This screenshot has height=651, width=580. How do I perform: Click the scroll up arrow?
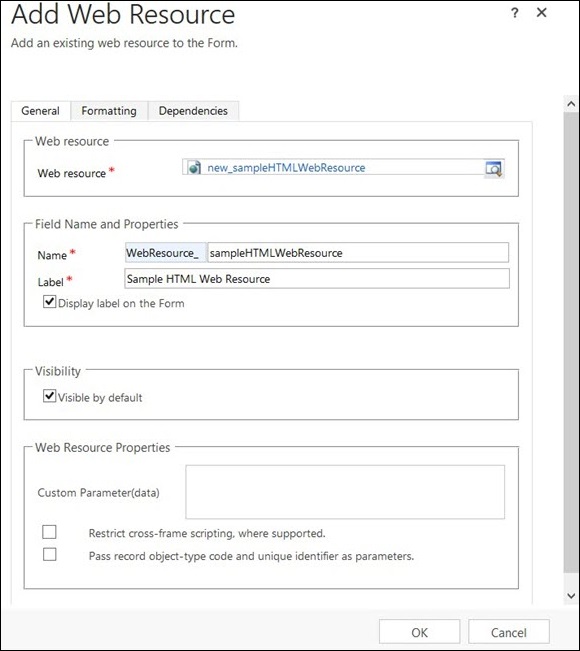571,104
